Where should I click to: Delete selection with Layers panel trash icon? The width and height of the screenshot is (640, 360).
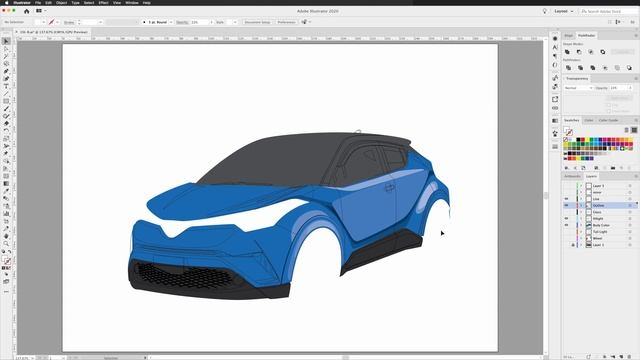(x=630, y=357)
